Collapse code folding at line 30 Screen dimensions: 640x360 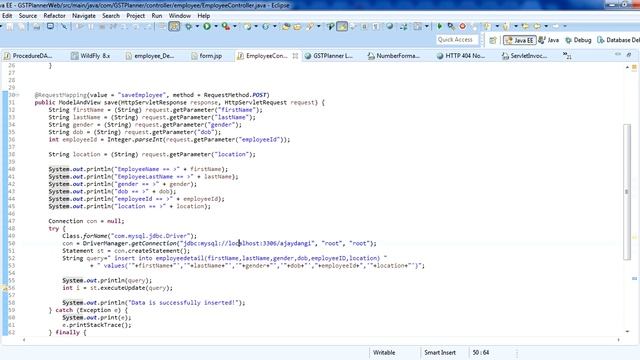[17, 95]
